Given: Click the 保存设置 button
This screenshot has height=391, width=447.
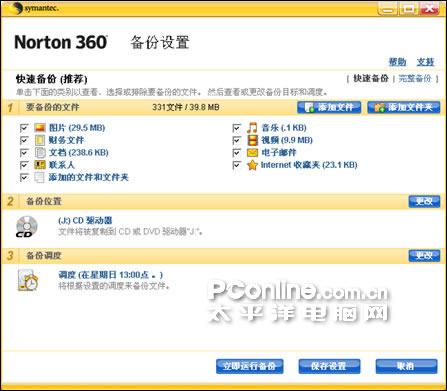Looking at the screenshot, I should tap(329, 366).
